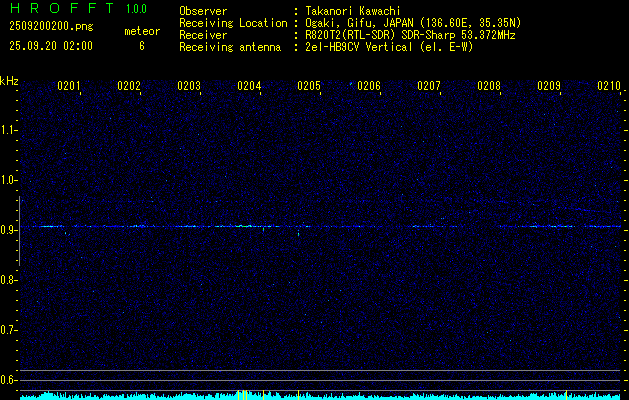This screenshot has height=400, width=629.
Task: Click the 0.8 kHz frequency label
Action: pyautogui.click(x=8, y=280)
